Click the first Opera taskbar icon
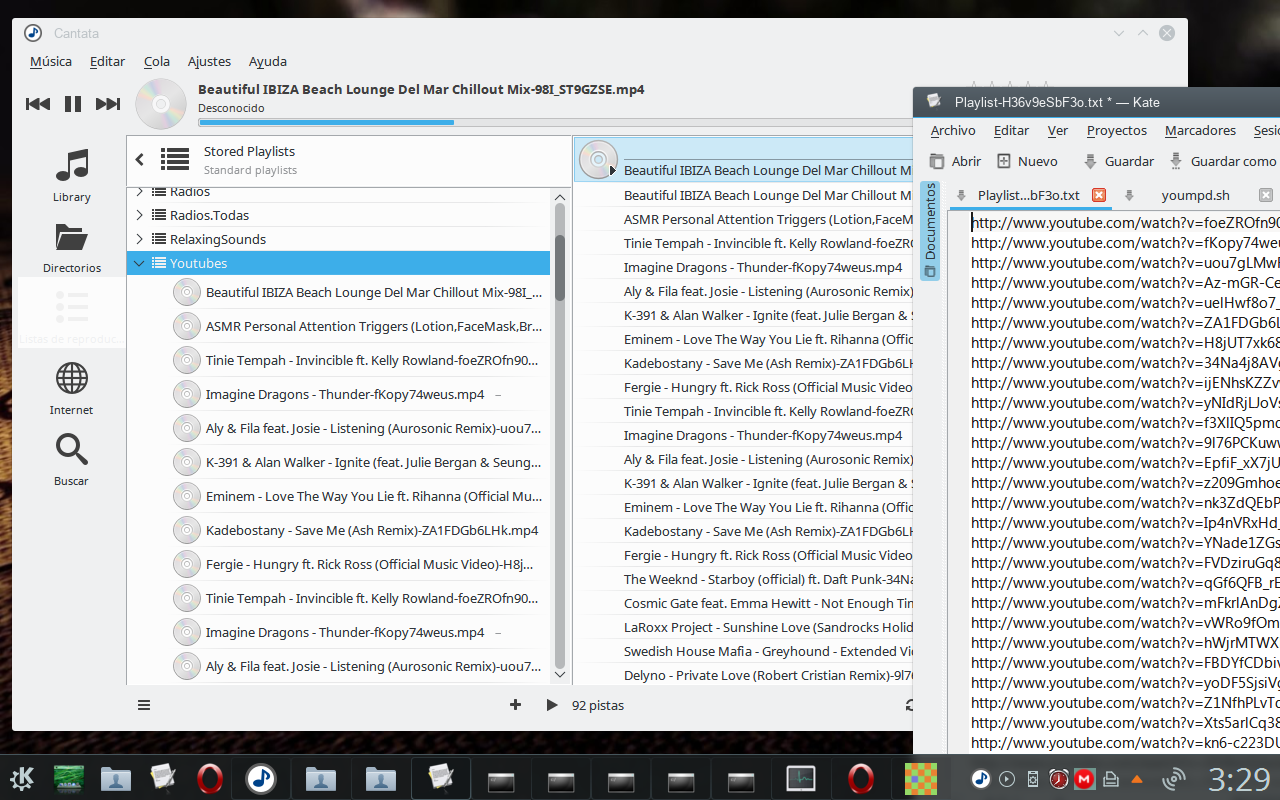The width and height of the screenshot is (1280, 800). point(209,779)
